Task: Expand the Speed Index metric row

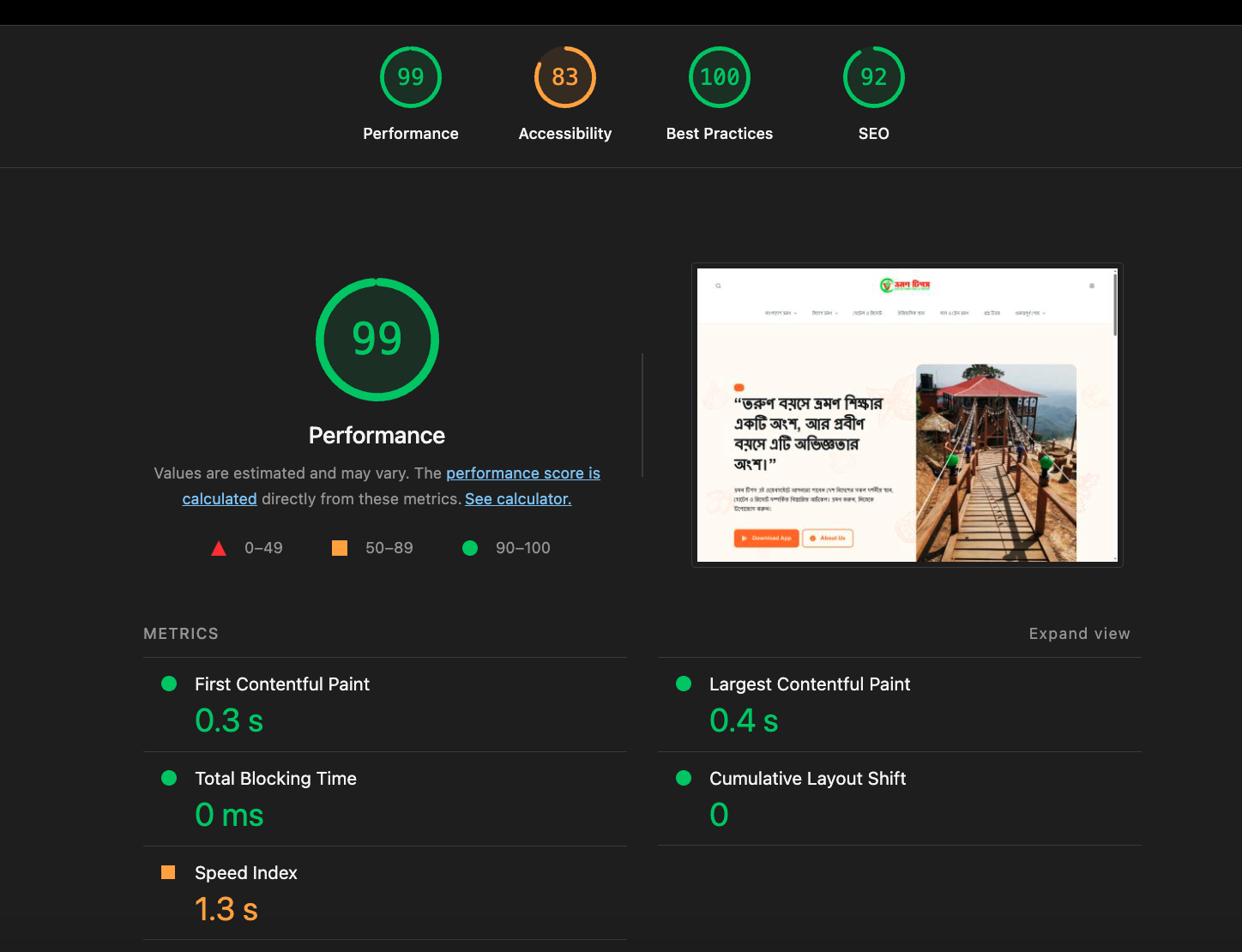Action: [x=246, y=873]
